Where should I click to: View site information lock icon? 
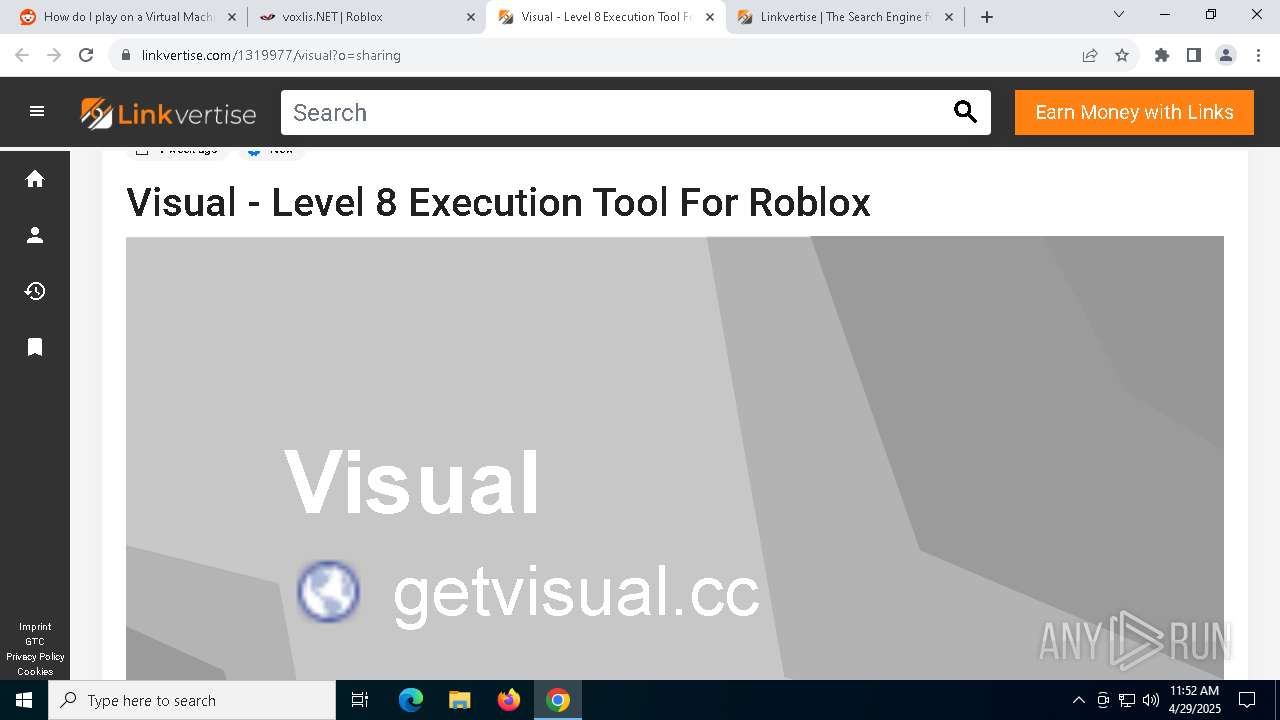tap(126, 55)
